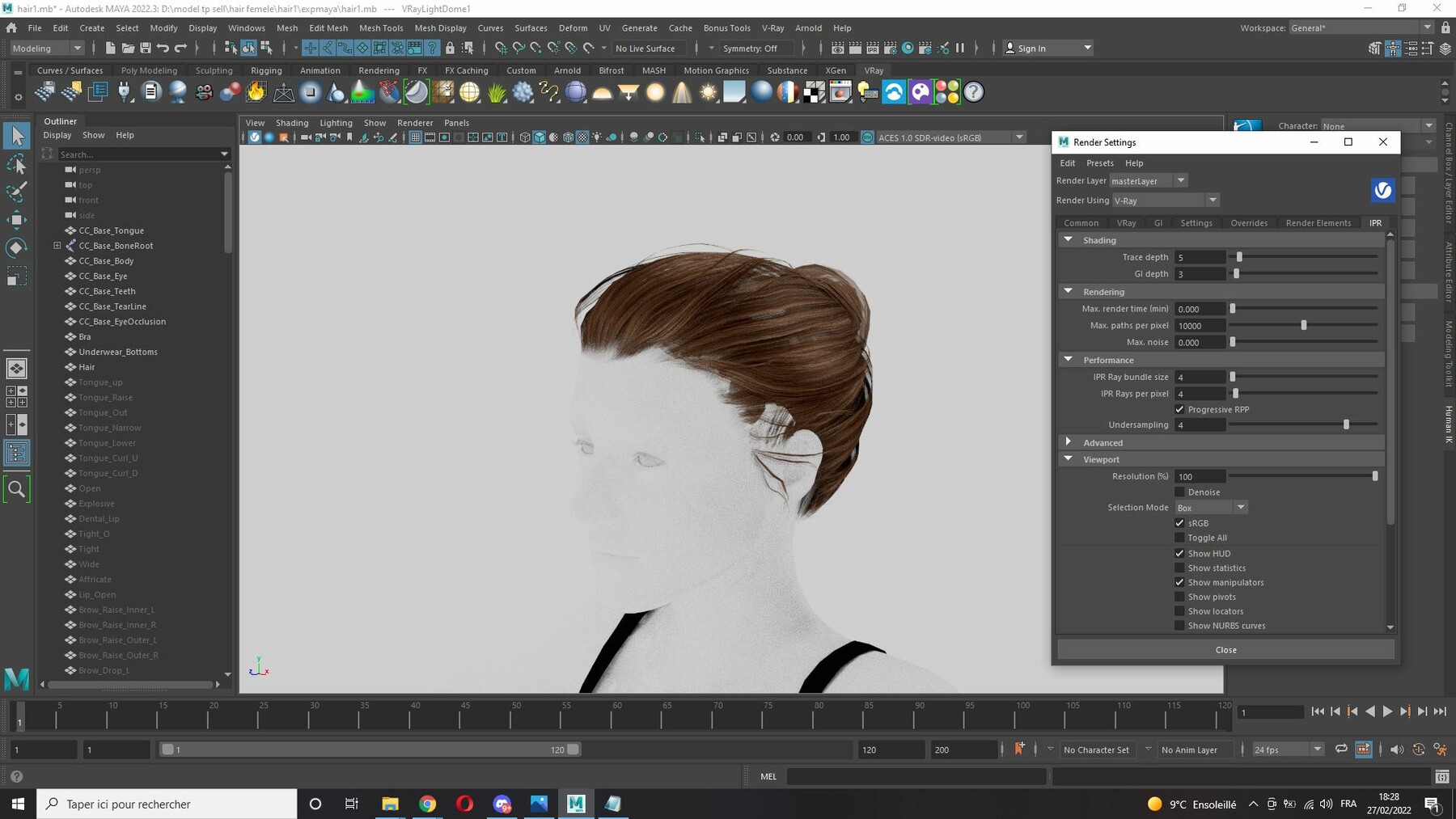Click the play forward button
Image resolution: width=1456 pixels, height=819 pixels.
(1387, 712)
